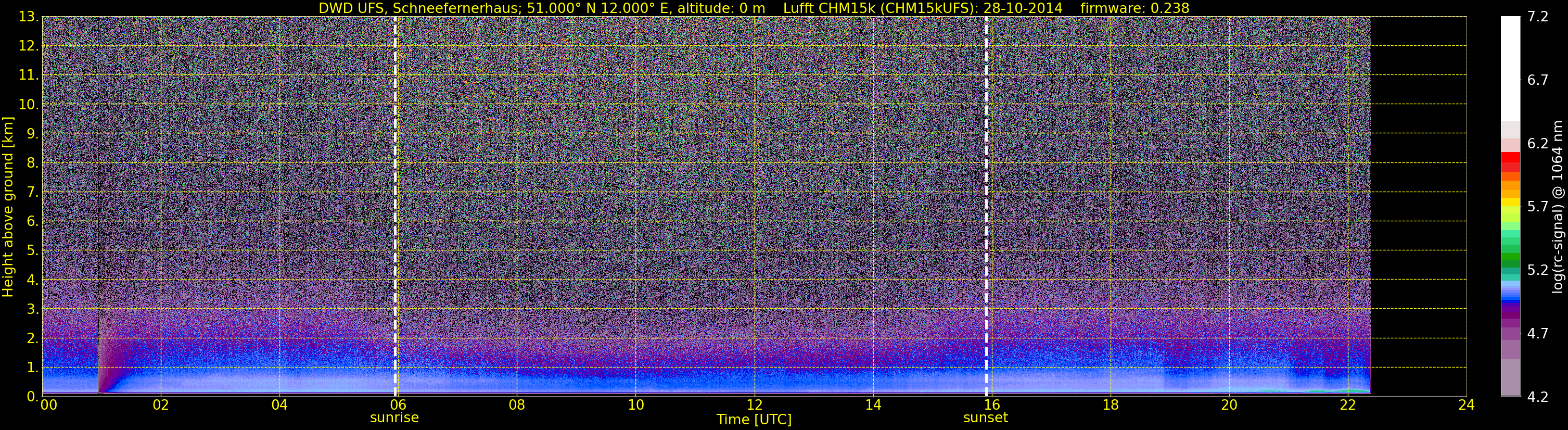Image resolution: width=1568 pixels, height=430 pixels.
Task: Click the 'sunrise' label under time axis
Action: 394,418
